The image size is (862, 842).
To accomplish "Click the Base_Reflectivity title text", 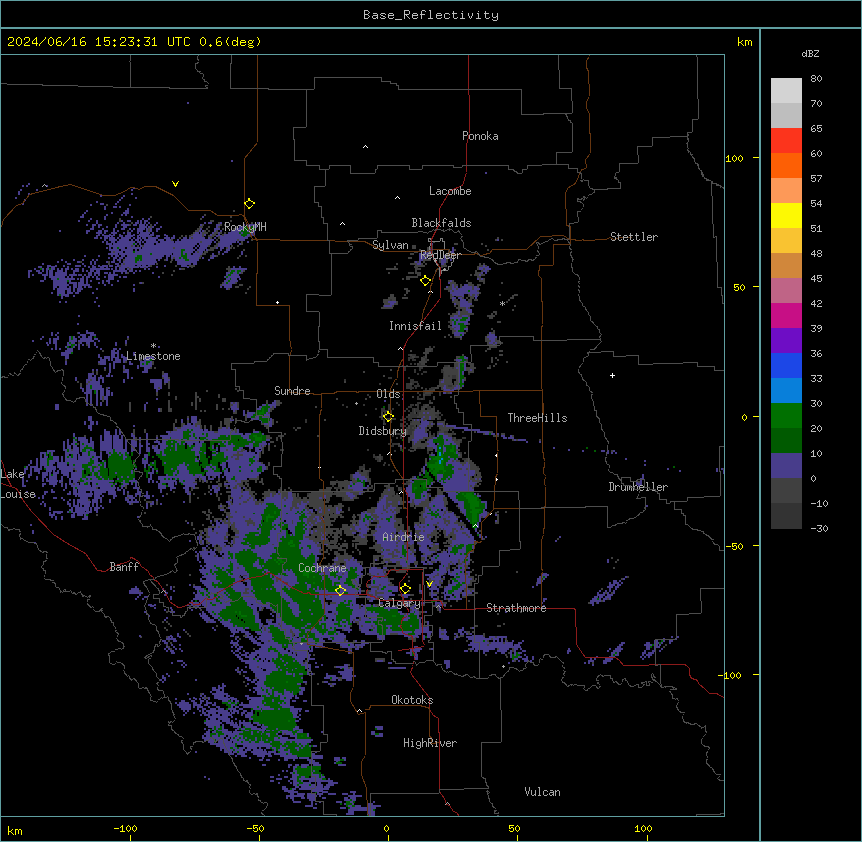I will pos(431,15).
